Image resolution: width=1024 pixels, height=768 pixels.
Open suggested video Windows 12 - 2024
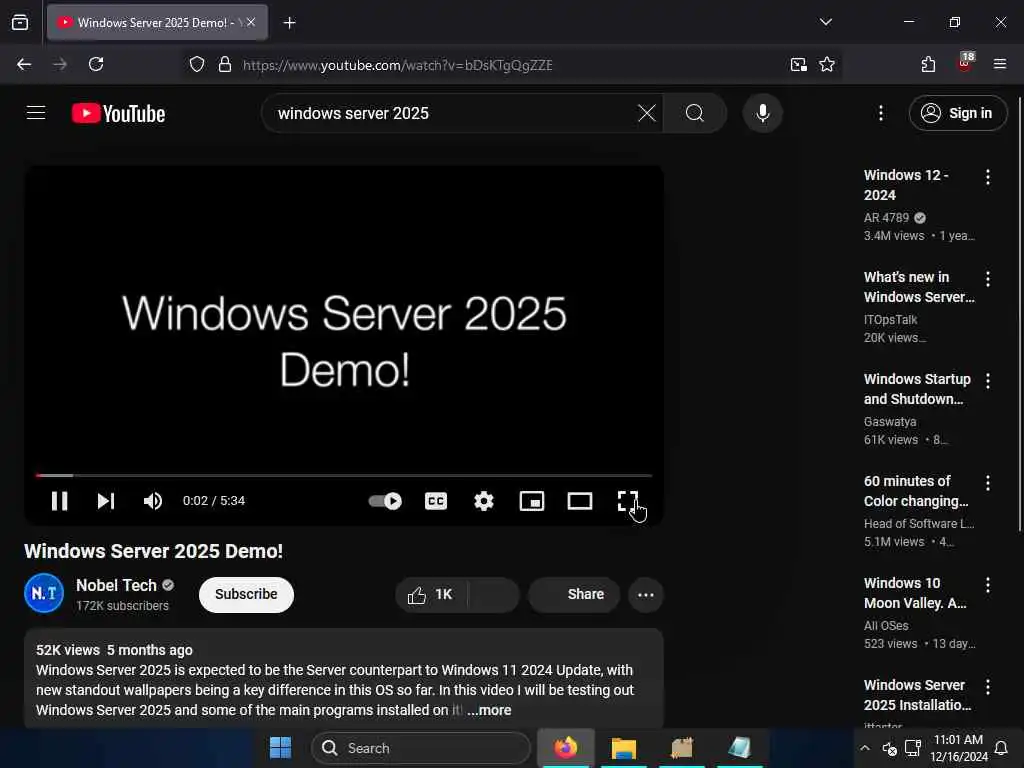(x=906, y=185)
